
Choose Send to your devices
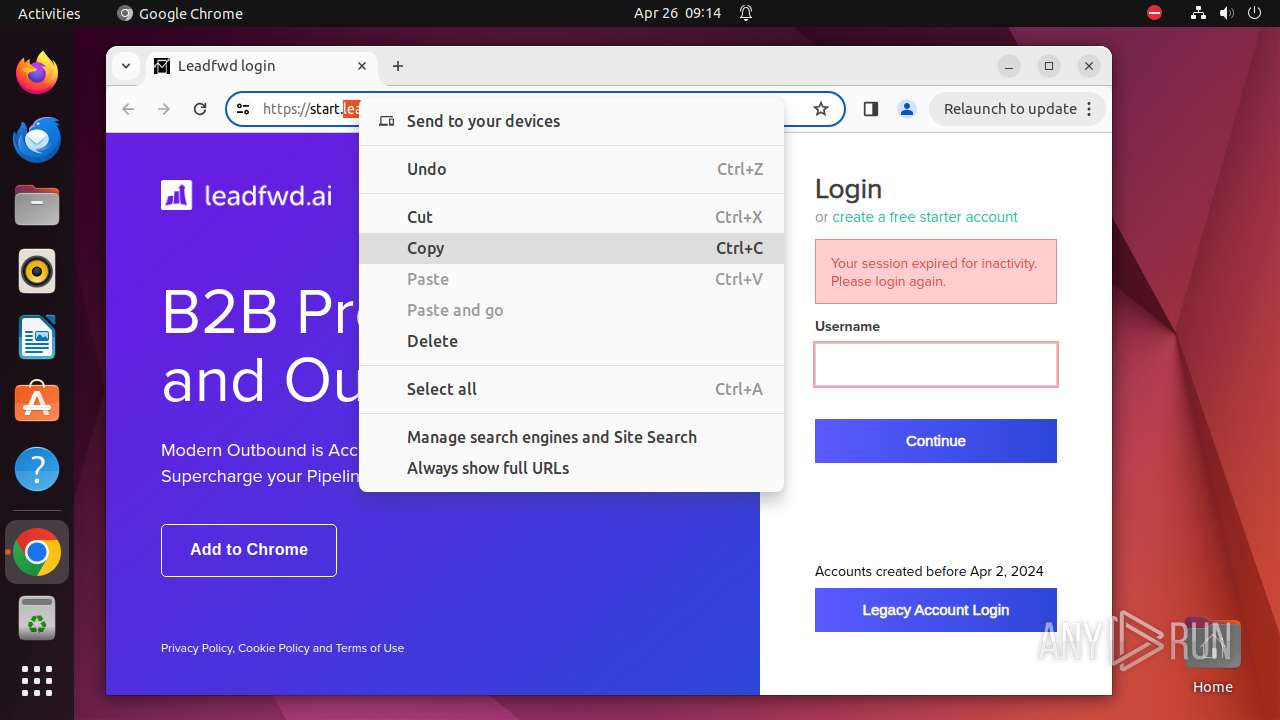(571, 121)
